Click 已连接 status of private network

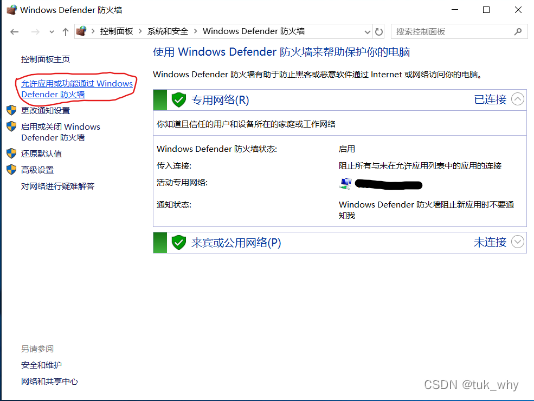click(490, 100)
